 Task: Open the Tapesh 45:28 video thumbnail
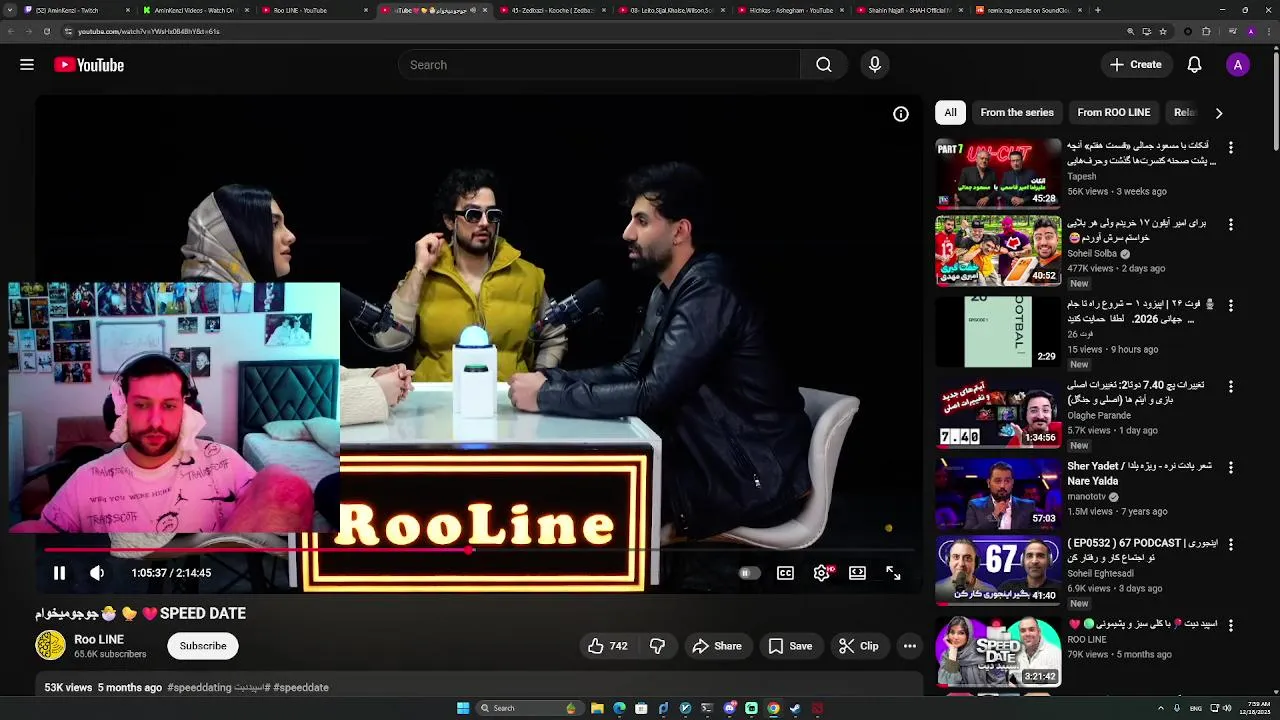(998, 173)
